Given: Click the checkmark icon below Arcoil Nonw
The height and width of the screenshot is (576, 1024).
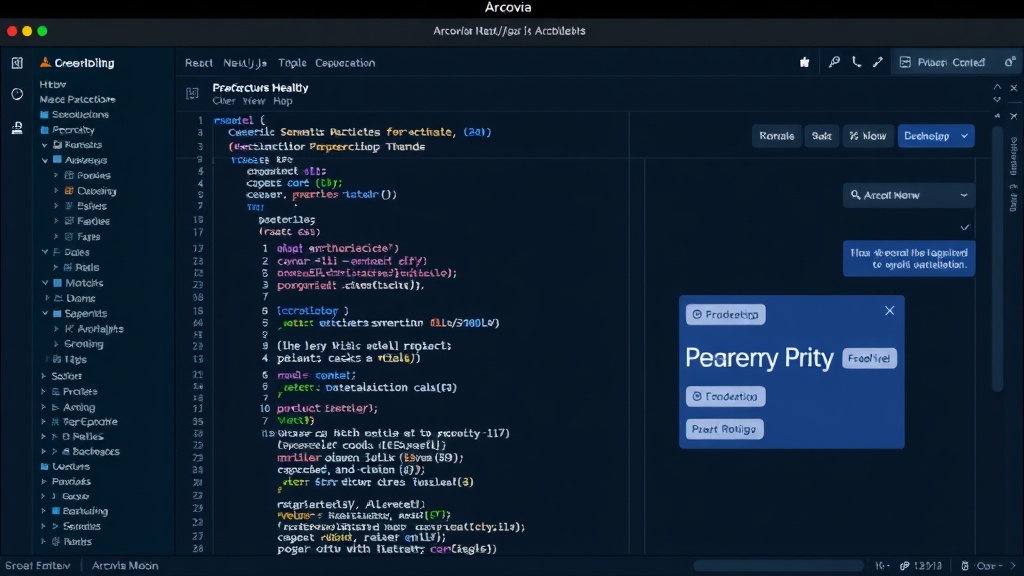Looking at the screenshot, I should tap(965, 227).
